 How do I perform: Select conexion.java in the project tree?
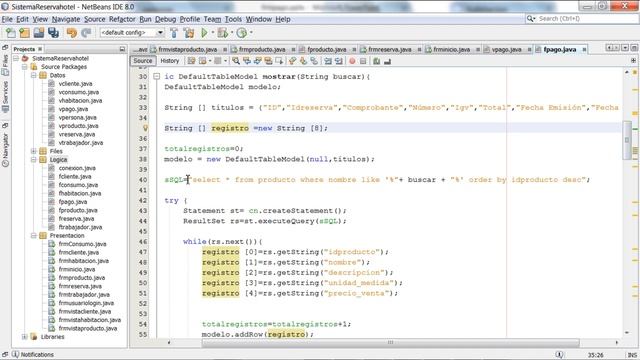pos(77,168)
